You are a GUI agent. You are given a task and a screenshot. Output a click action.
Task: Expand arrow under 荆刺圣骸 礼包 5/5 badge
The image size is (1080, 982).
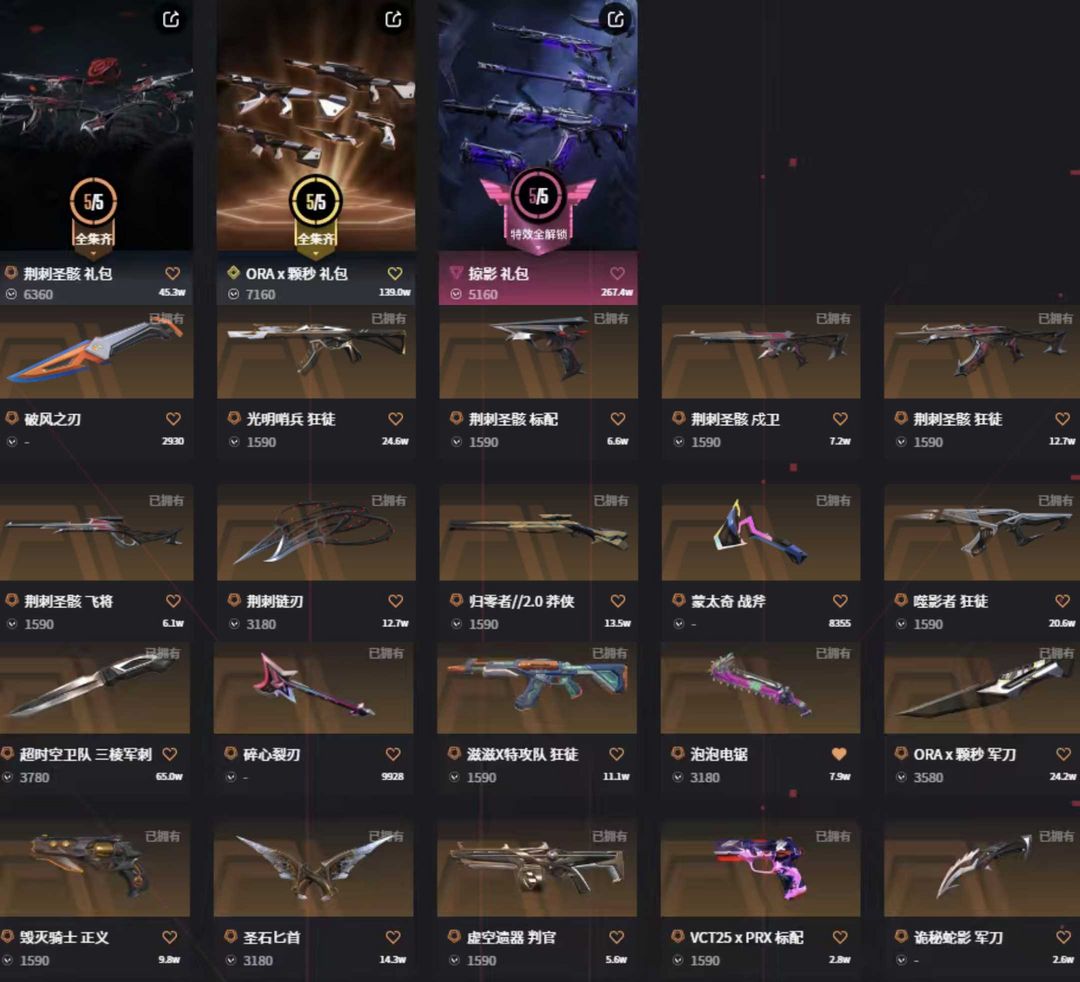click(x=94, y=253)
